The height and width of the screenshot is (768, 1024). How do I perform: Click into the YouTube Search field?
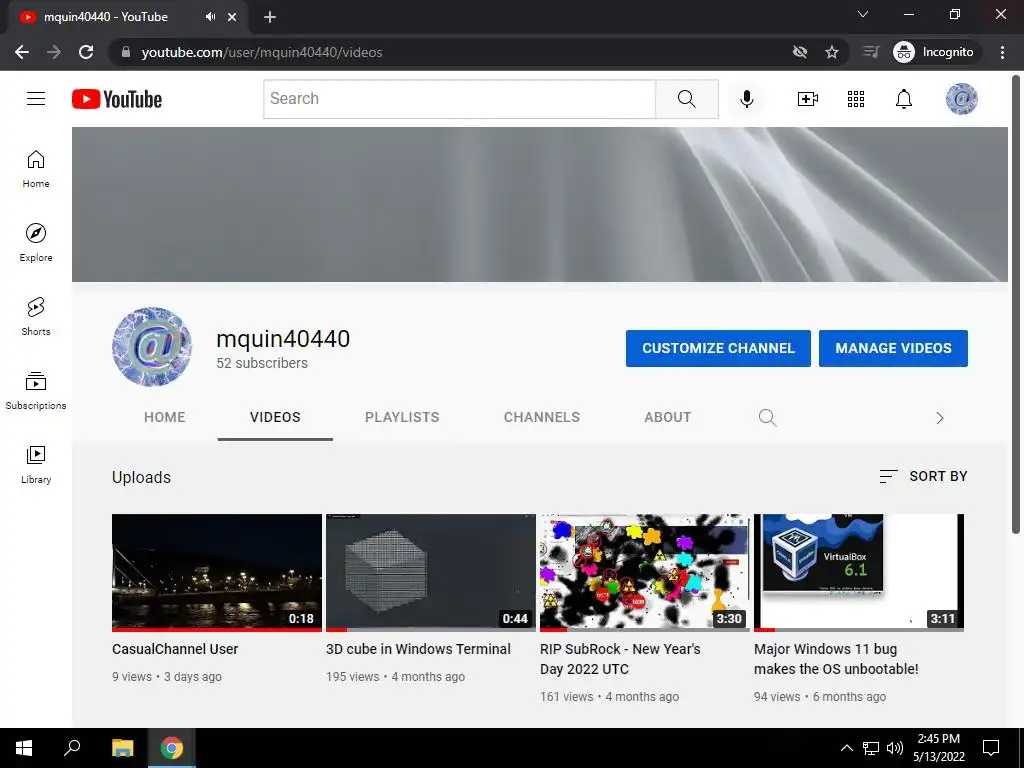[459, 99]
